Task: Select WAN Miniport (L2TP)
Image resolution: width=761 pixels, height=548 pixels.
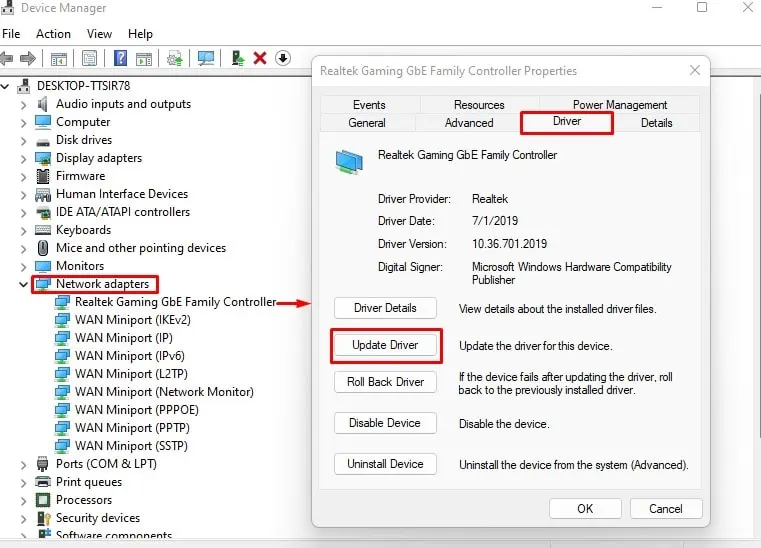Action: 121,374
